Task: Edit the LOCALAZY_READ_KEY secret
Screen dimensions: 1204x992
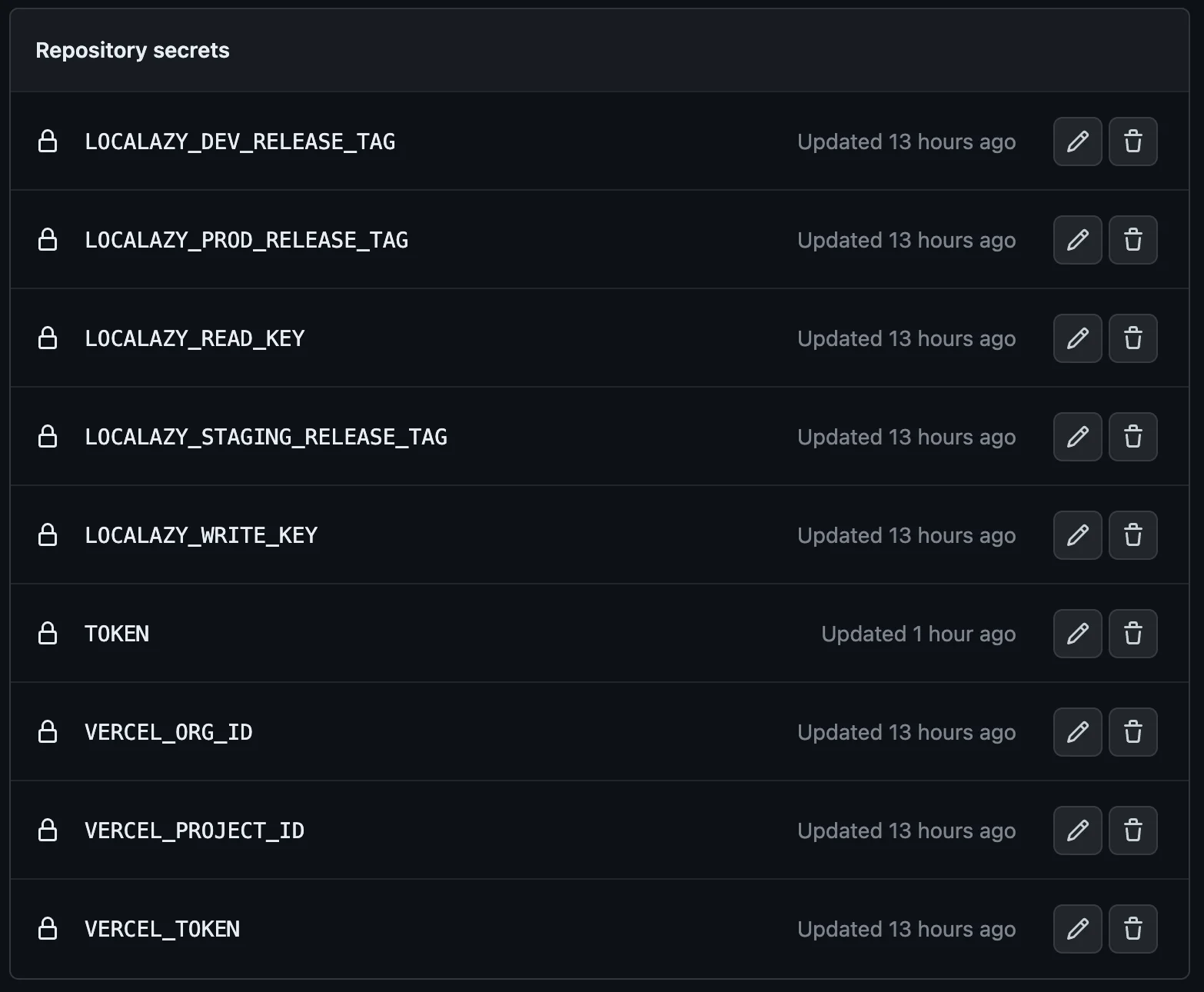Action: point(1077,338)
